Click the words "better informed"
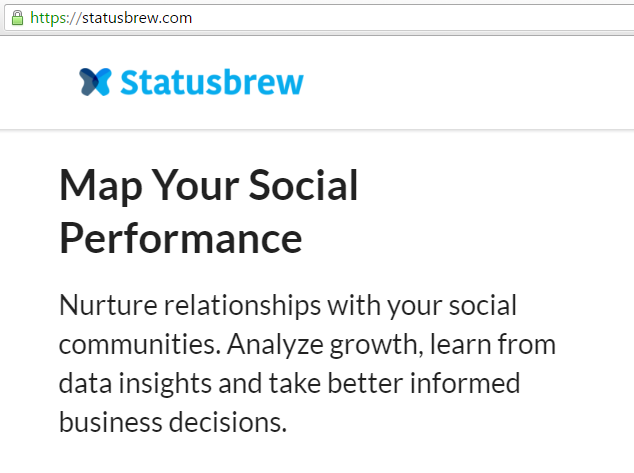The image size is (634, 473). (424, 383)
